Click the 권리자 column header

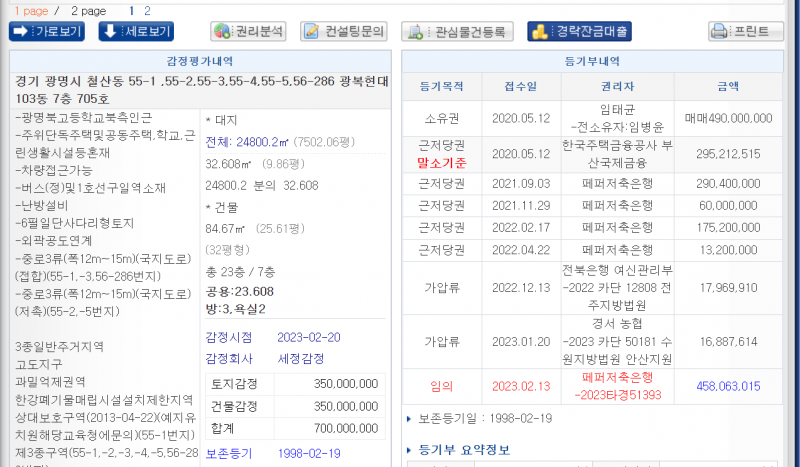(617, 86)
